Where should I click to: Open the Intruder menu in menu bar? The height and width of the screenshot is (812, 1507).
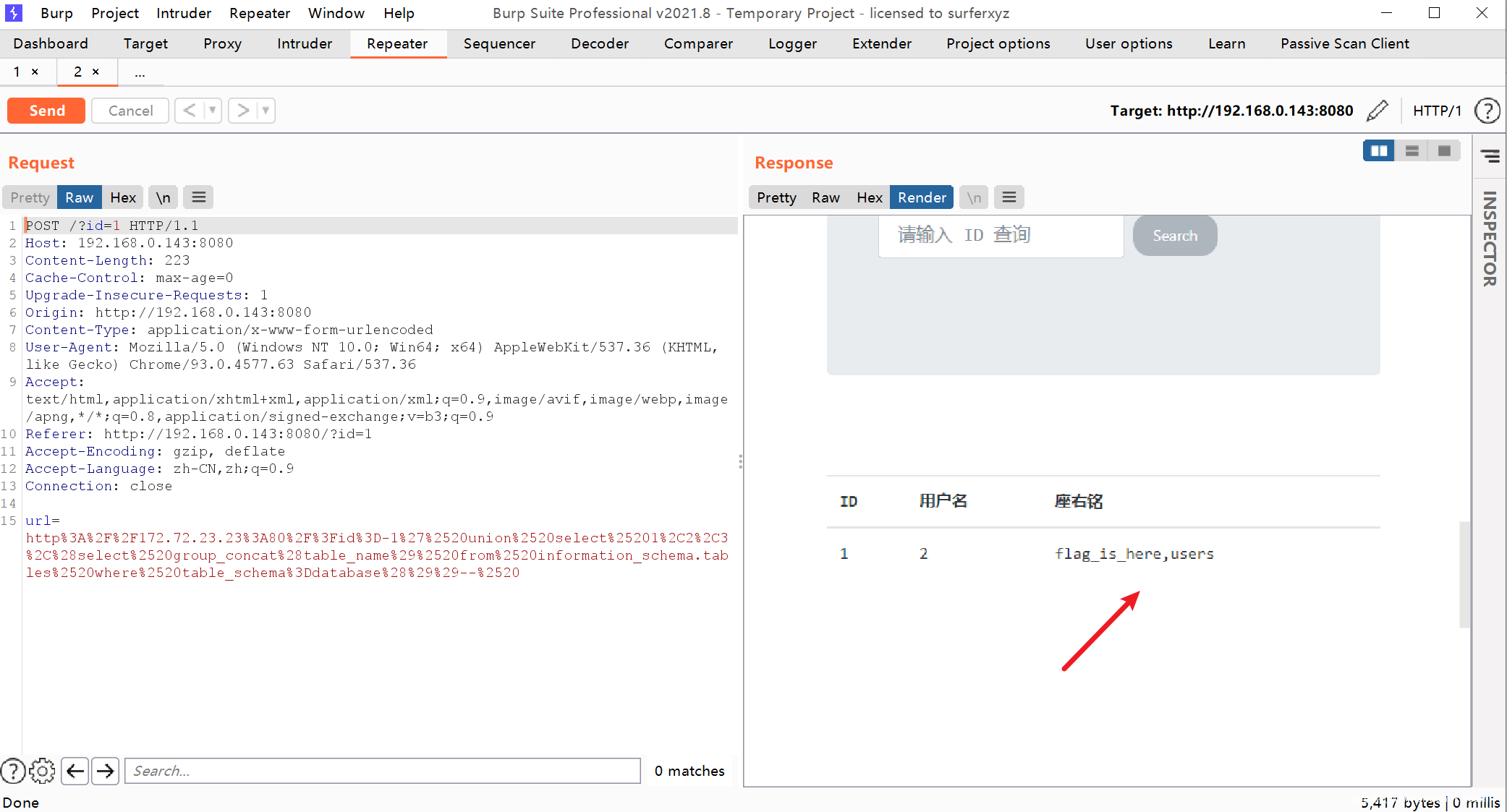click(184, 13)
